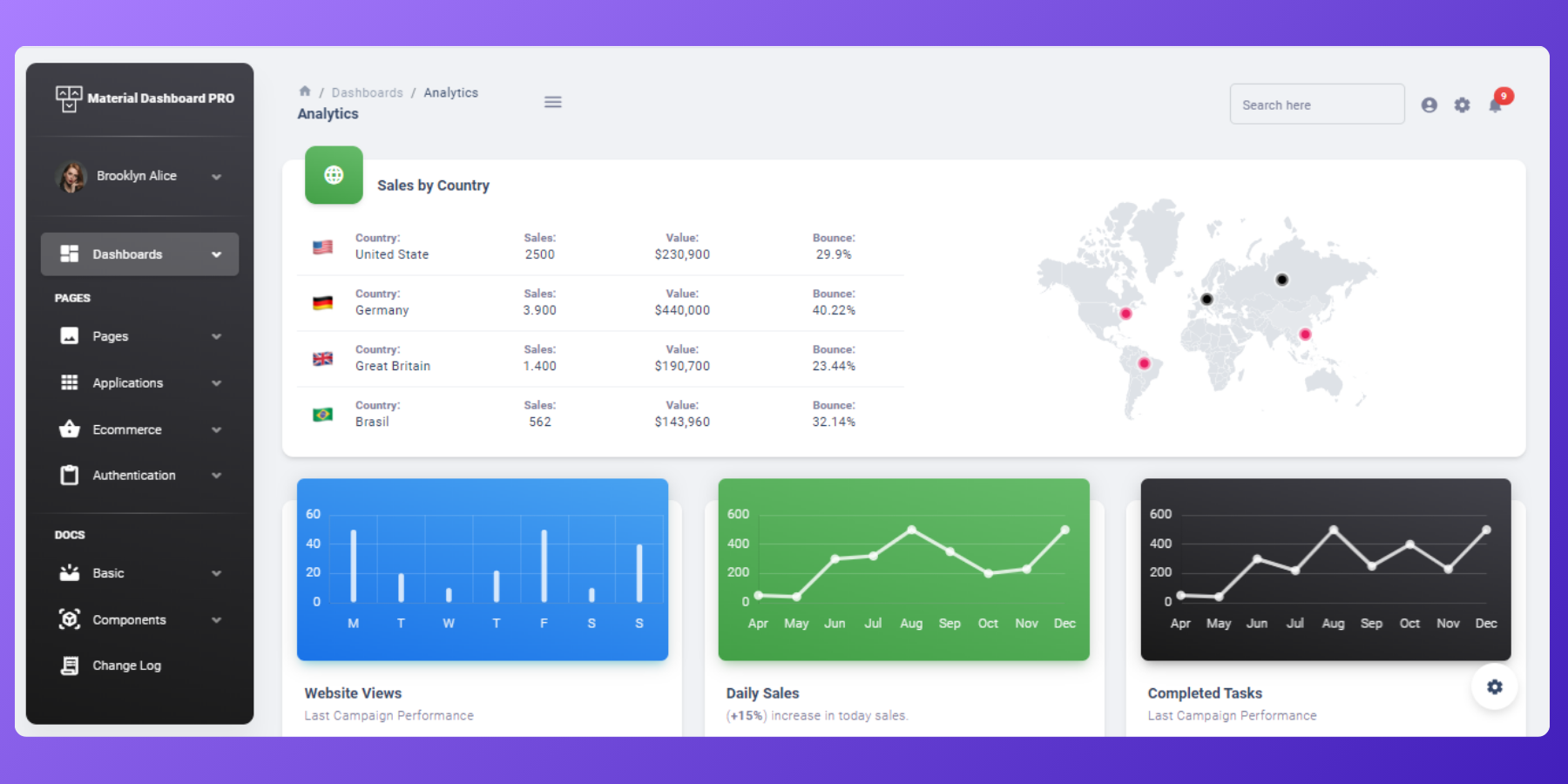This screenshot has height=784, width=1568.
Task: Click the United States flag icon
Action: [x=323, y=247]
